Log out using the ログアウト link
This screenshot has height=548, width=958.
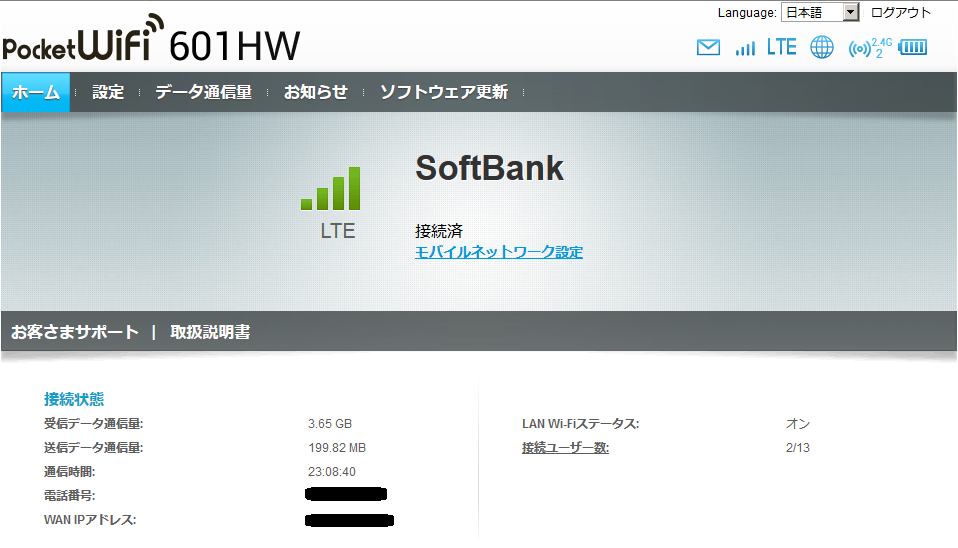901,12
